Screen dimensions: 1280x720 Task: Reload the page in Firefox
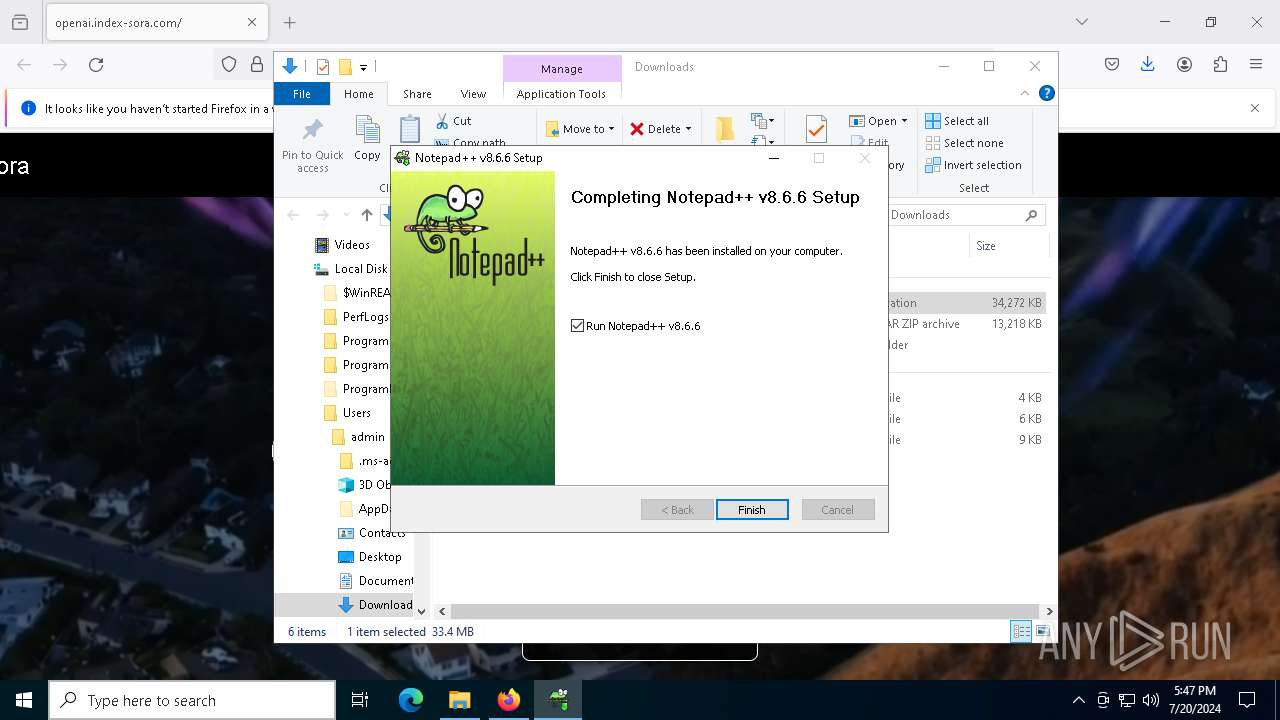(96, 65)
